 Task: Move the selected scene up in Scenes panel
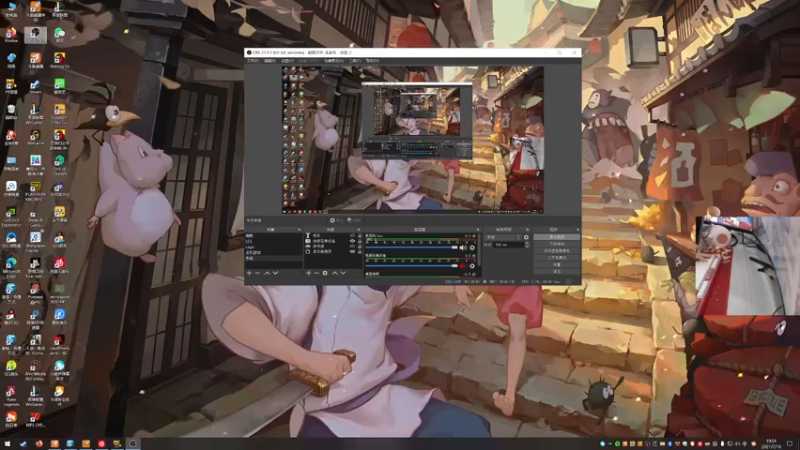pyautogui.click(x=267, y=273)
